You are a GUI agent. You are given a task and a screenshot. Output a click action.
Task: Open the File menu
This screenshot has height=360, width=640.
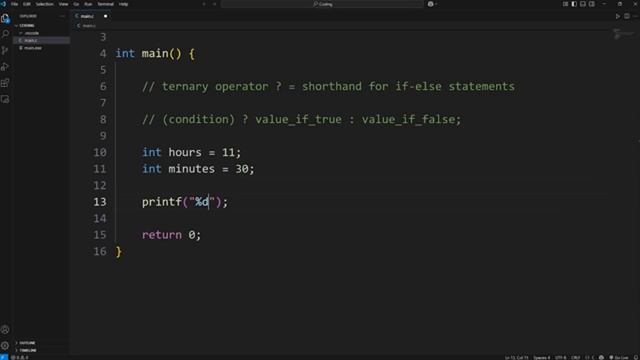coord(15,4)
